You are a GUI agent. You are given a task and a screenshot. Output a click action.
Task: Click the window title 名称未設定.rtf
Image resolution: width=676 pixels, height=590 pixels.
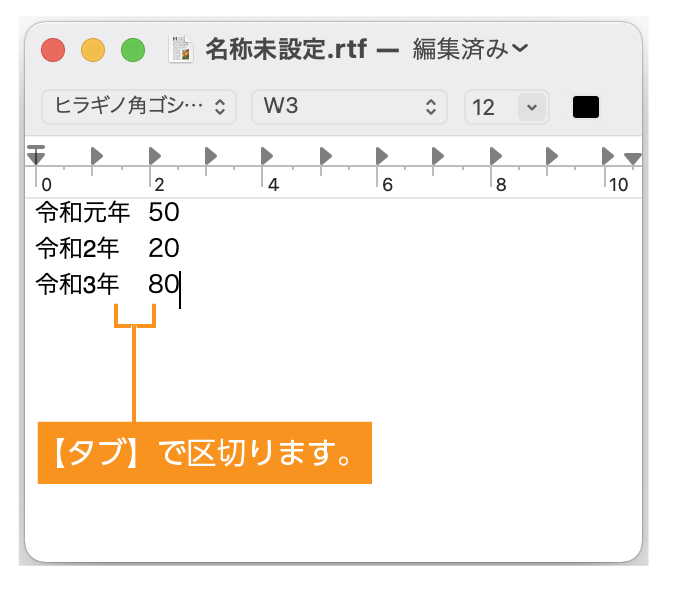click(x=286, y=49)
